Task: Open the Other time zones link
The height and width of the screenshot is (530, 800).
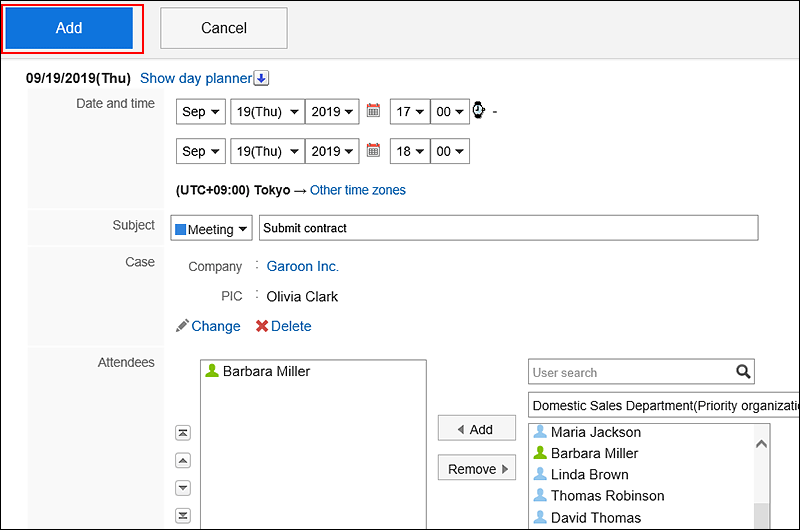Action: (x=358, y=190)
